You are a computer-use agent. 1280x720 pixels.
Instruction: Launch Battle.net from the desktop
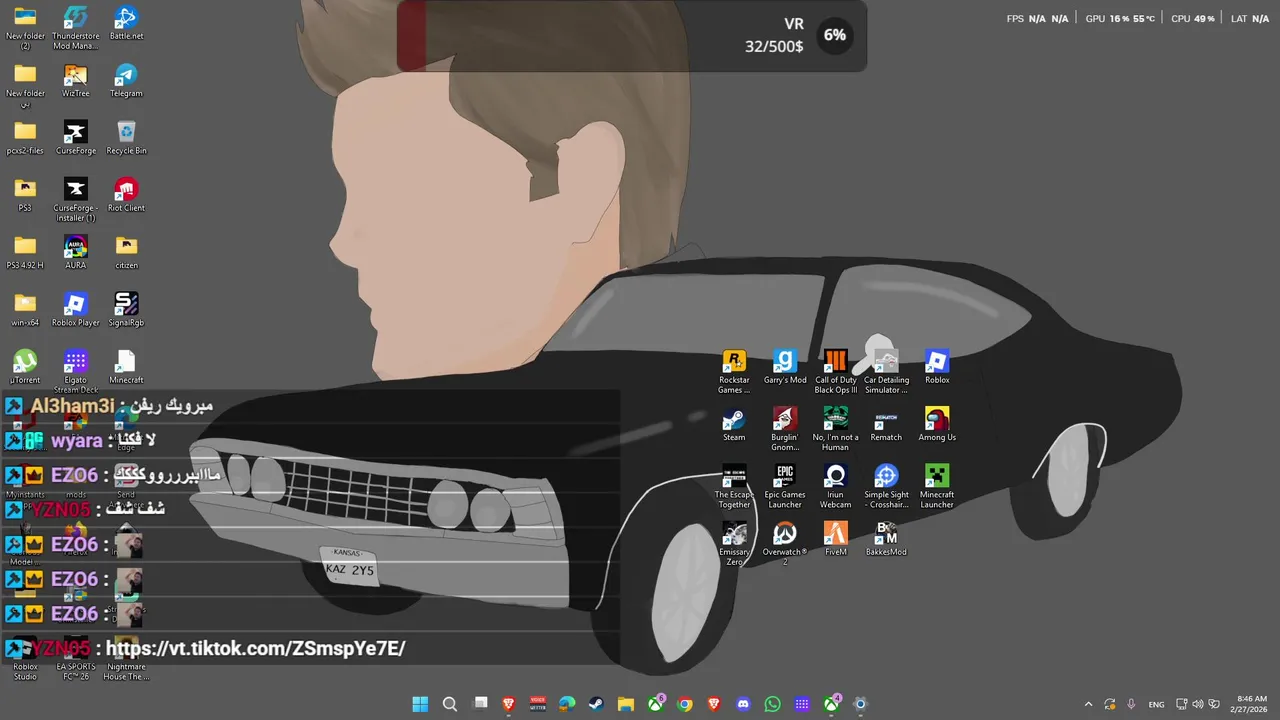pos(126,22)
